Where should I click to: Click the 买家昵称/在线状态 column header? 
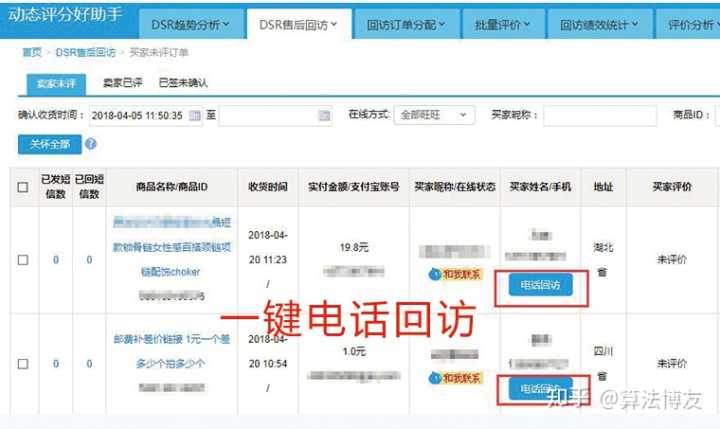point(455,186)
